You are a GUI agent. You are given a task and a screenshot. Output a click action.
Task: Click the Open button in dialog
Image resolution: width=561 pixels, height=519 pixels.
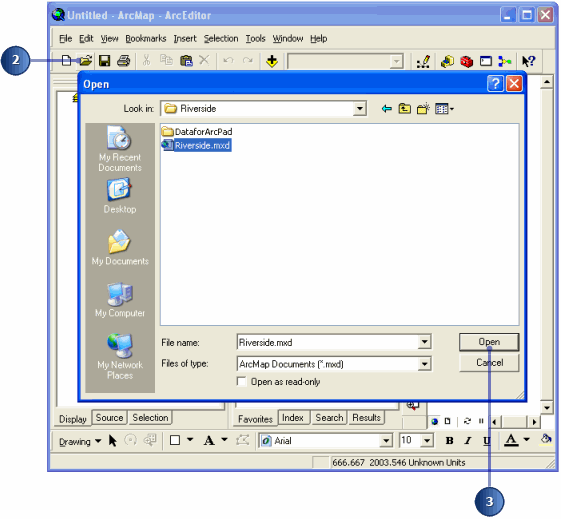point(489,342)
